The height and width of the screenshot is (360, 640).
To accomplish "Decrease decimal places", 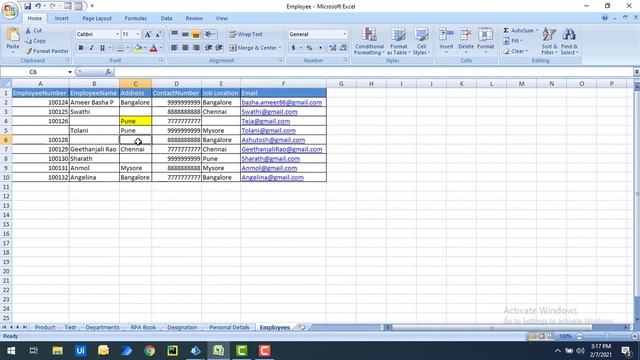I will pos(343,48).
